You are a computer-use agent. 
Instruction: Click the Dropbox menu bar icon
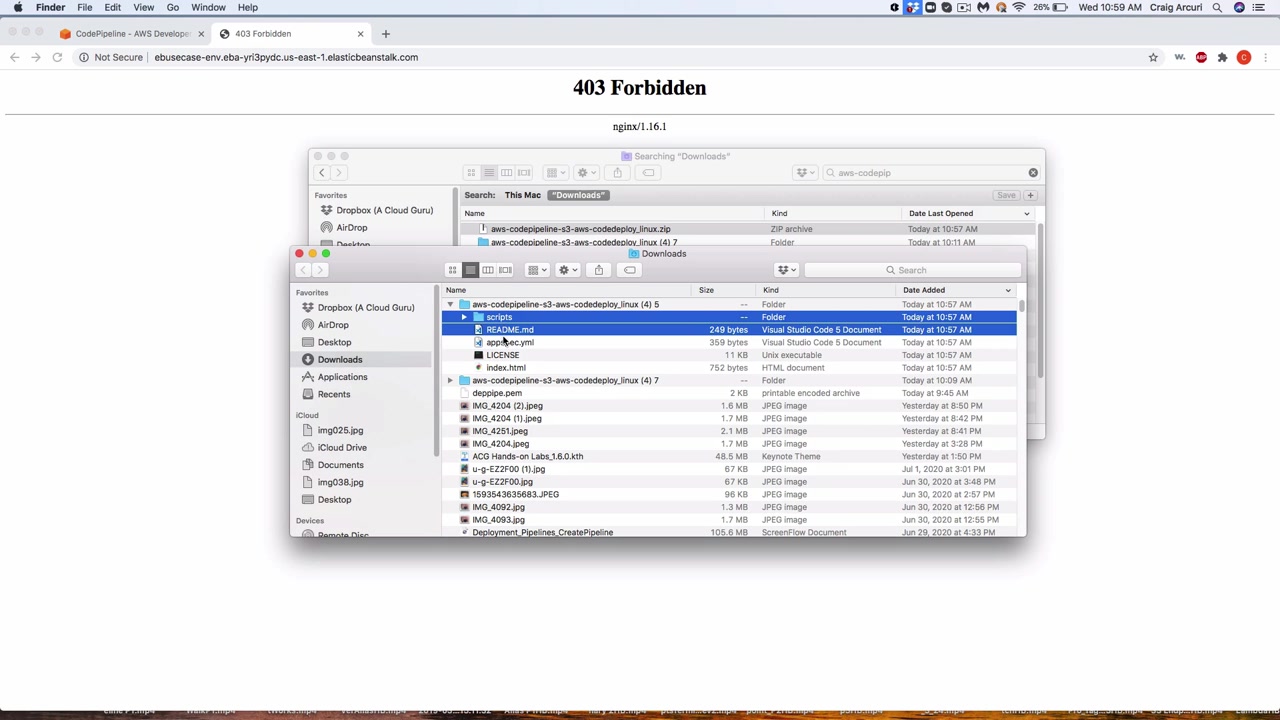(x=913, y=7)
